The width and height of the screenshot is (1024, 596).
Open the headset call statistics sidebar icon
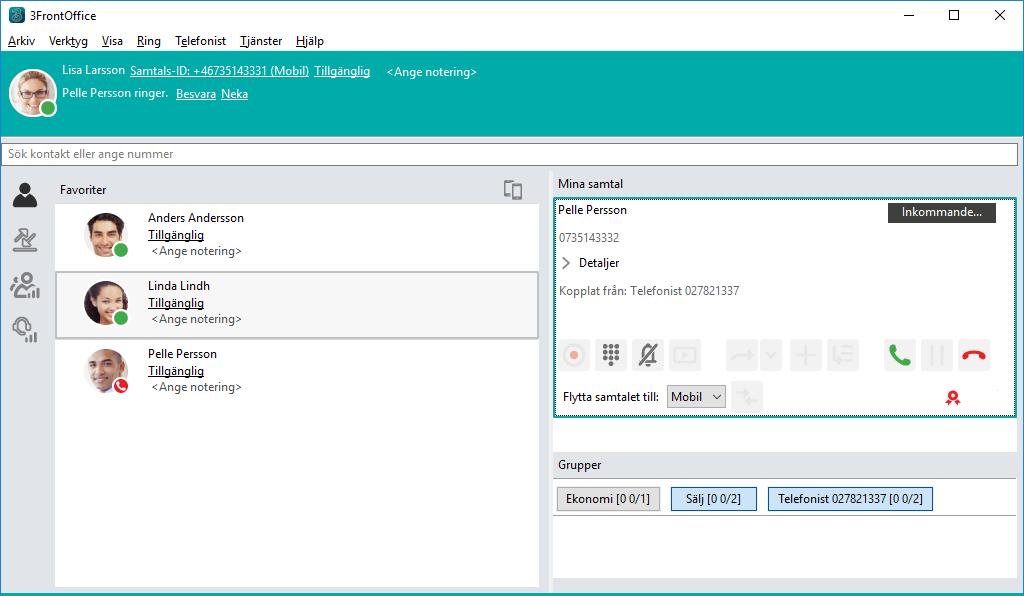point(25,330)
